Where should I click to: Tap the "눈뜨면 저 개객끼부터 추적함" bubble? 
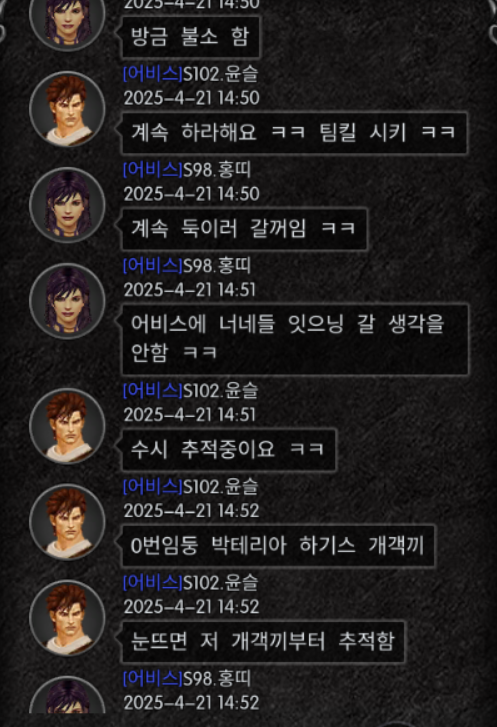click(263, 642)
